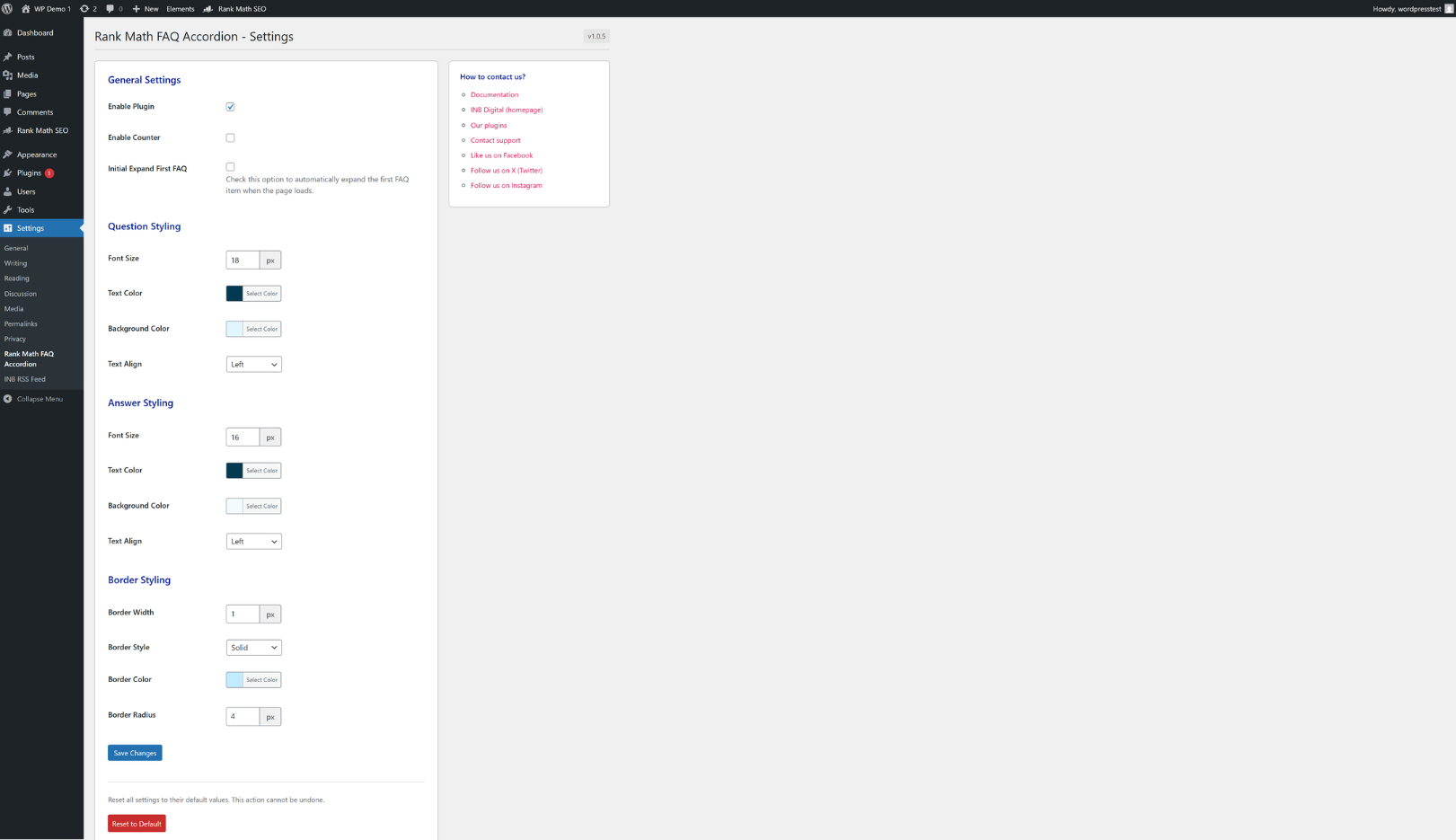Viewport: 1456px width, 840px height.
Task: Click the plus New icon in admin bar
Action: coord(136,8)
